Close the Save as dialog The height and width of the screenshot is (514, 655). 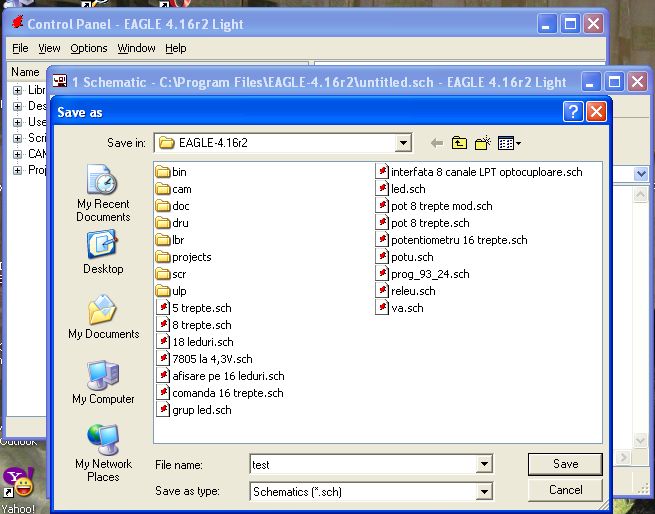pyautogui.click(x=596, y=112)
